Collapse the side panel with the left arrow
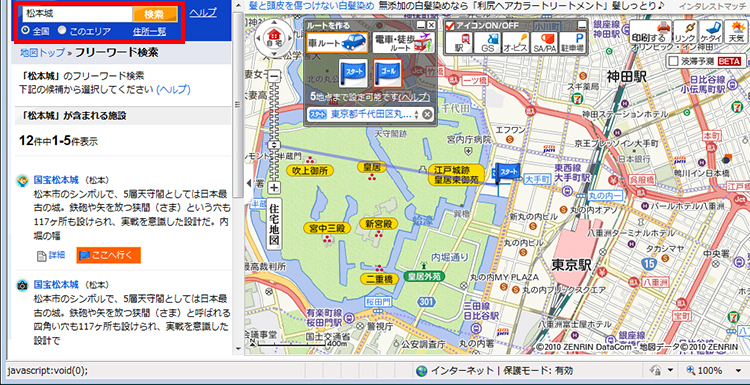750x385 pixels. [x=249, y=183]
